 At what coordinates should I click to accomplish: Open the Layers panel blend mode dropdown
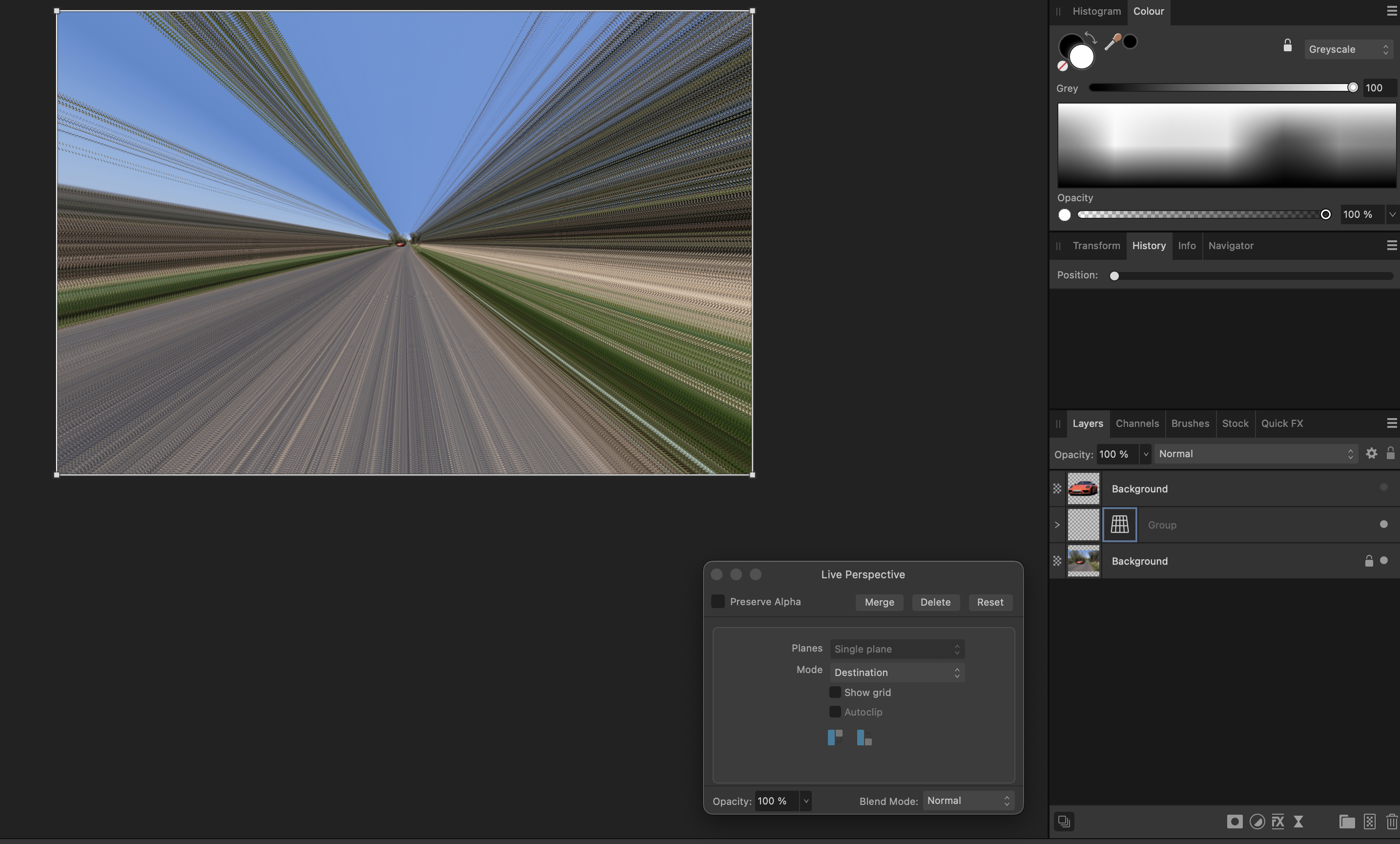[1256, 454]
